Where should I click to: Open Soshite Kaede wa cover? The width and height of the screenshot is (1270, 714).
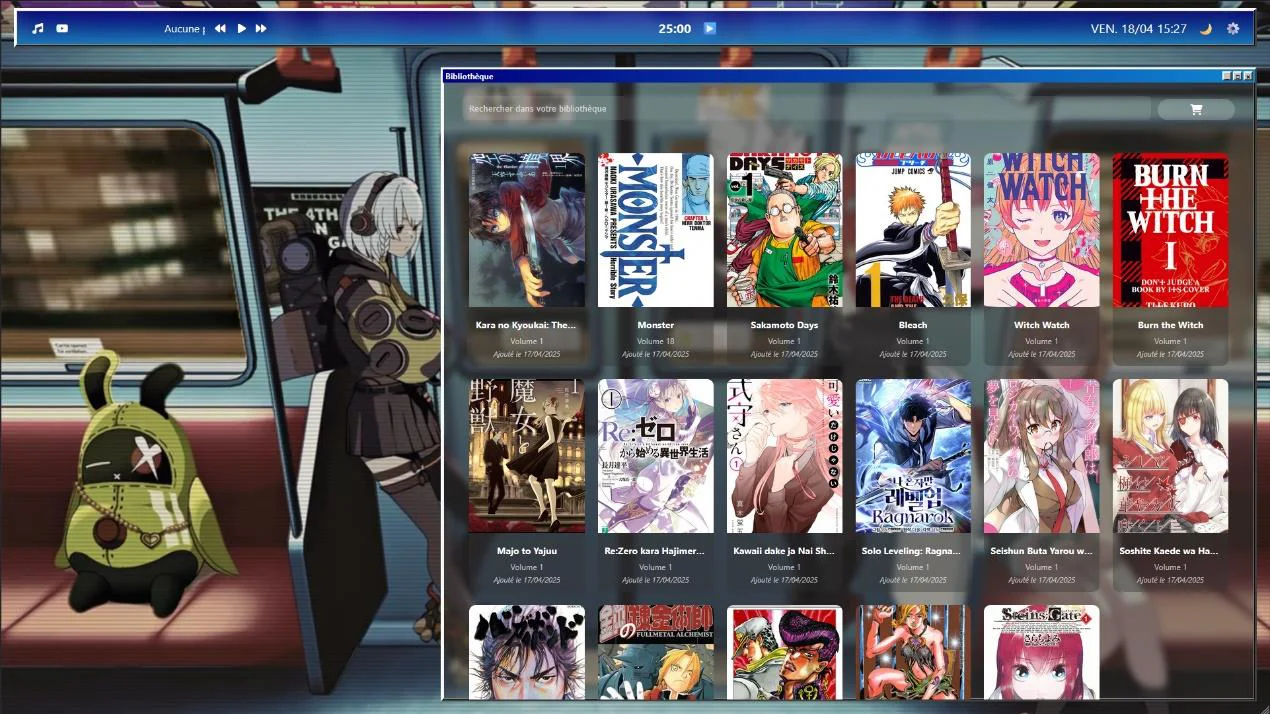1170,456
